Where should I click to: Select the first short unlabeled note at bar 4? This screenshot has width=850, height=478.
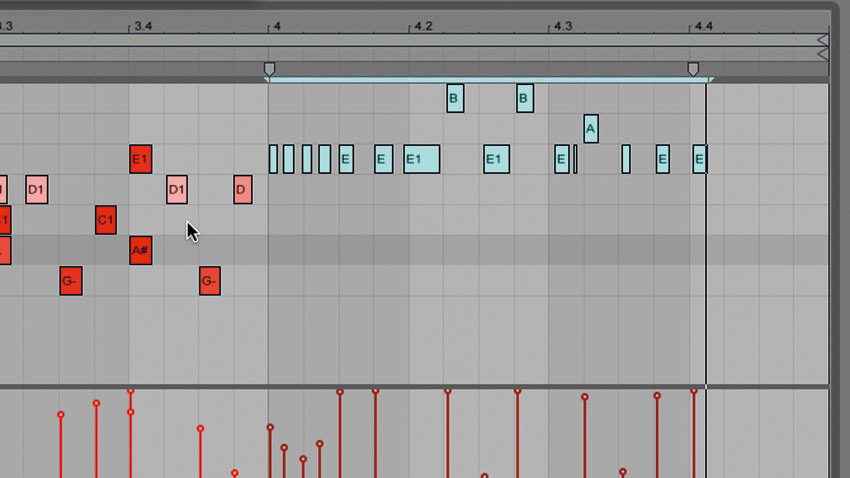tap(273, 159)
